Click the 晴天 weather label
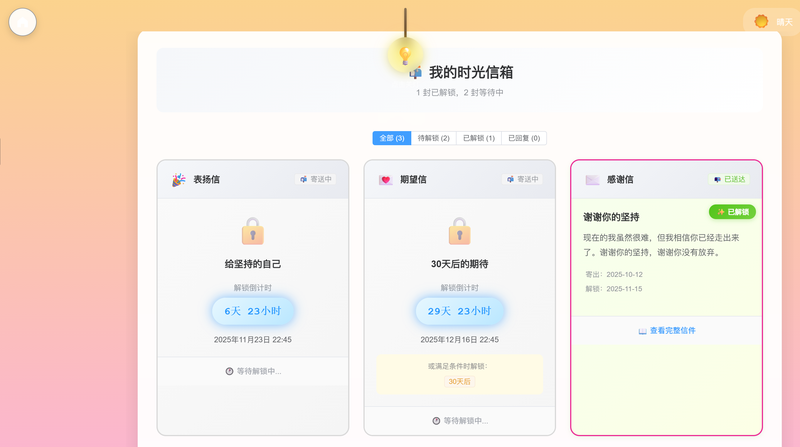This screenshot has width=800, height=447. tap(784, 22)
